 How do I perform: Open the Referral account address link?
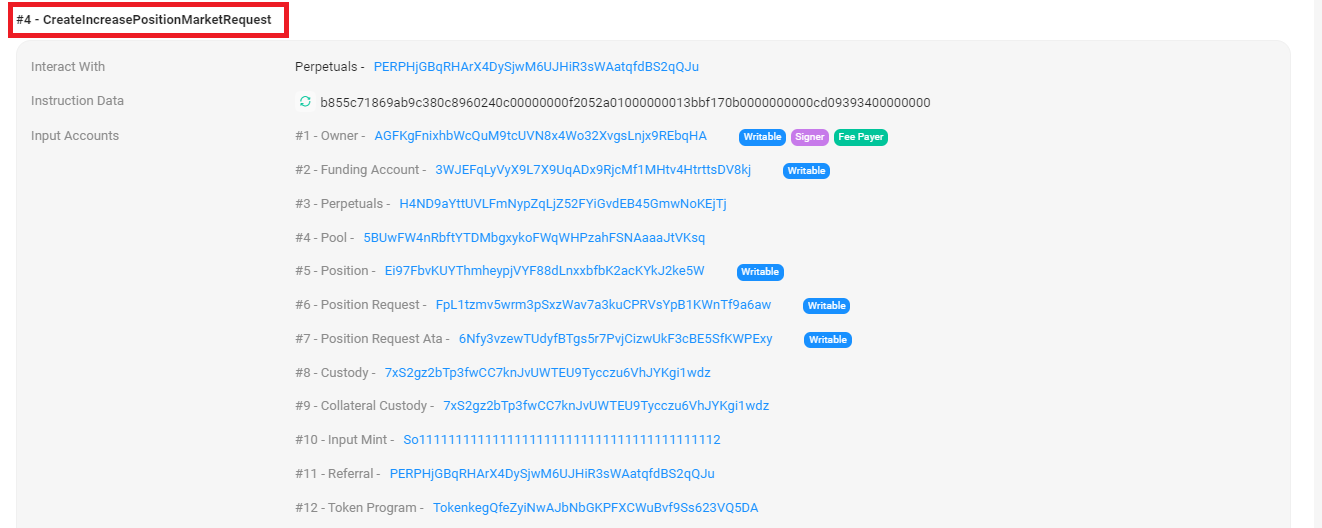click(x=552, y=474)
